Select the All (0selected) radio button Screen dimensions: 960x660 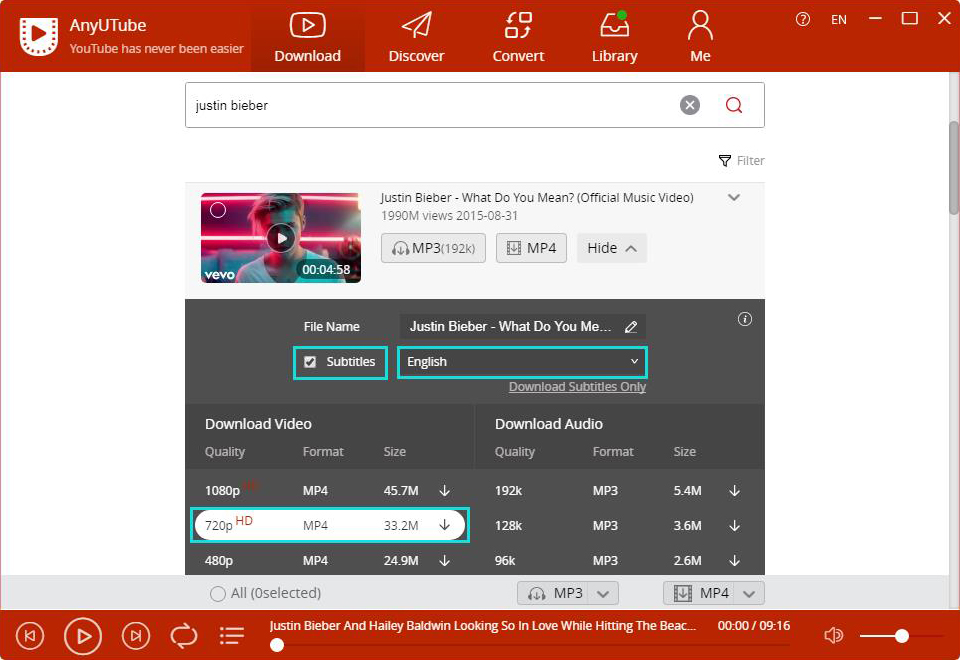coord(217,593)
